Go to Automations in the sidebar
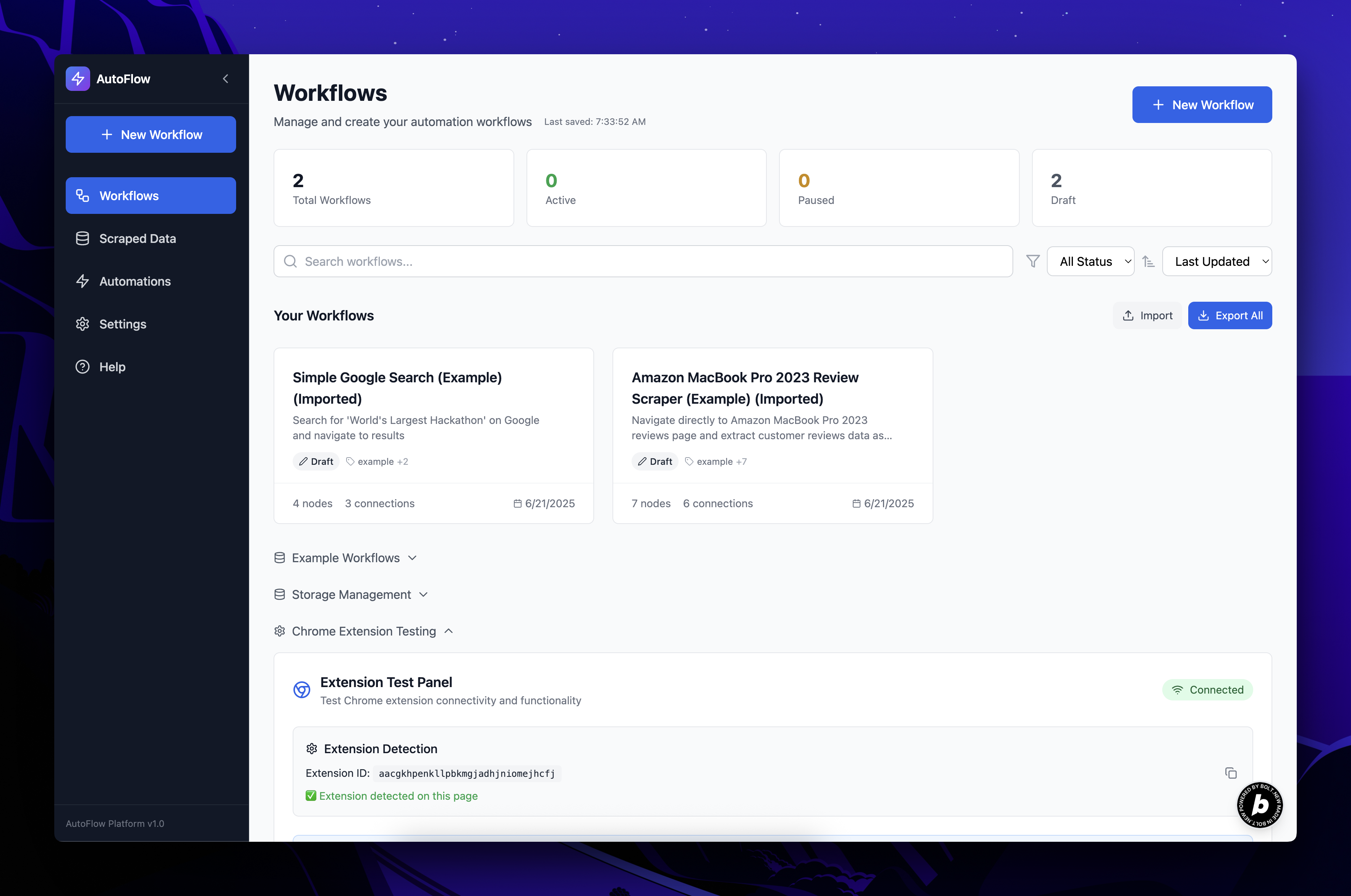Screen dimensions: 1351x896 pos(135,281)
